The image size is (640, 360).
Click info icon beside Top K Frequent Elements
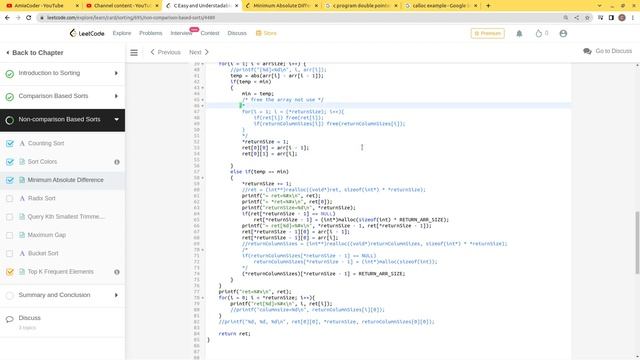click(x=117, y=272)
